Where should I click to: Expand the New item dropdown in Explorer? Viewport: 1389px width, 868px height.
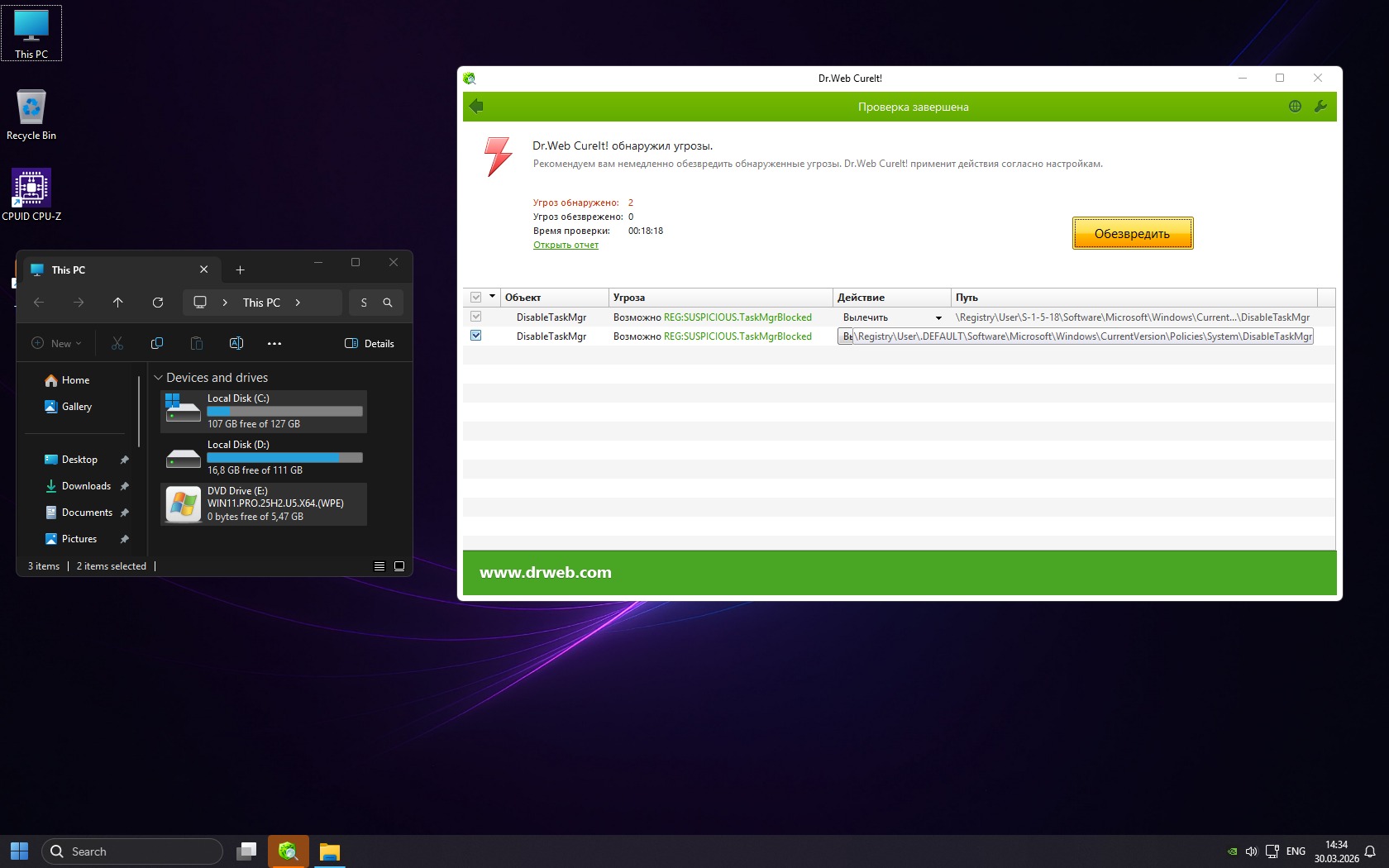(56, 343)
